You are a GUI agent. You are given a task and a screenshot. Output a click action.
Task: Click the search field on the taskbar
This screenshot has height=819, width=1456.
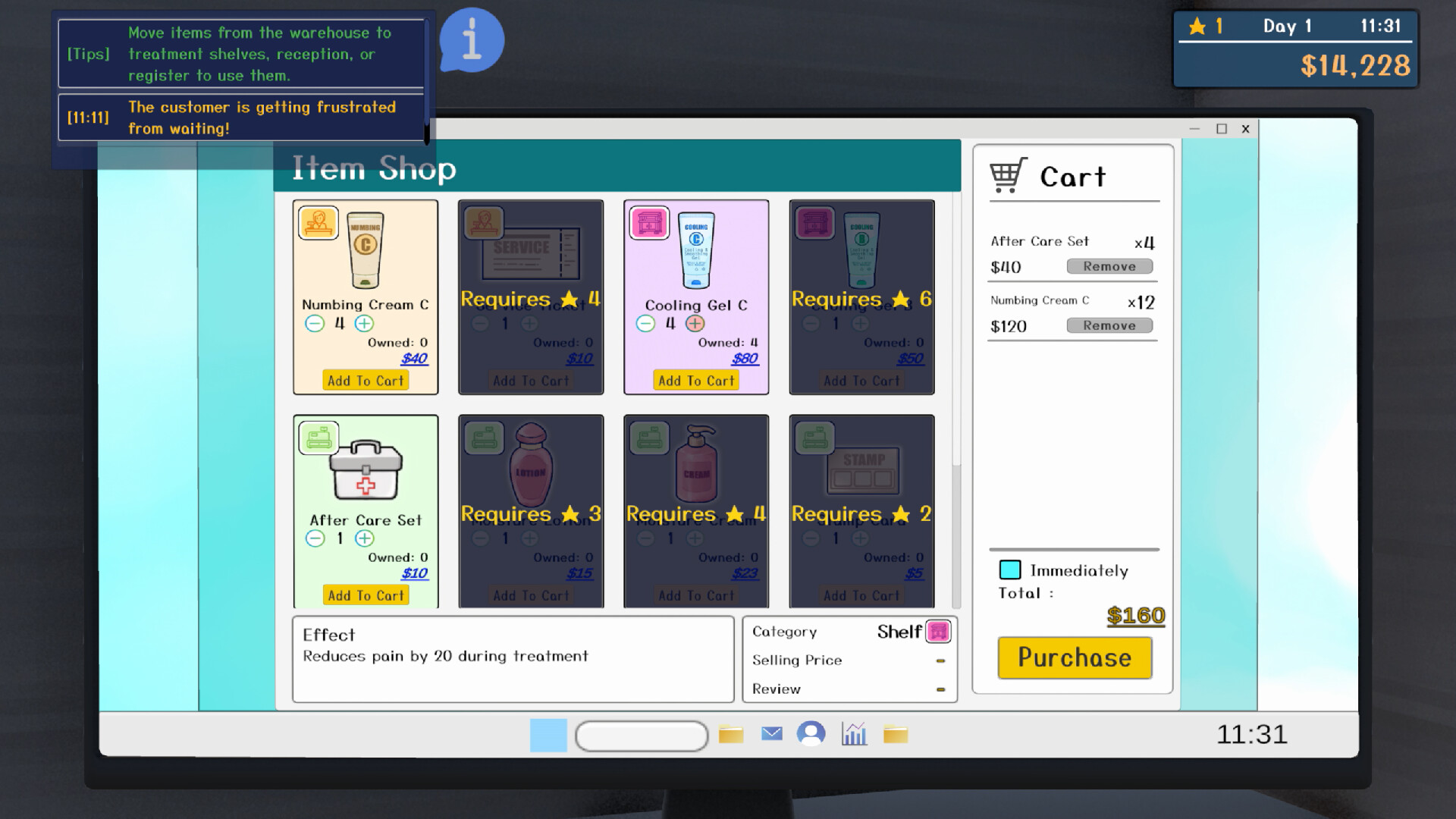641,734
